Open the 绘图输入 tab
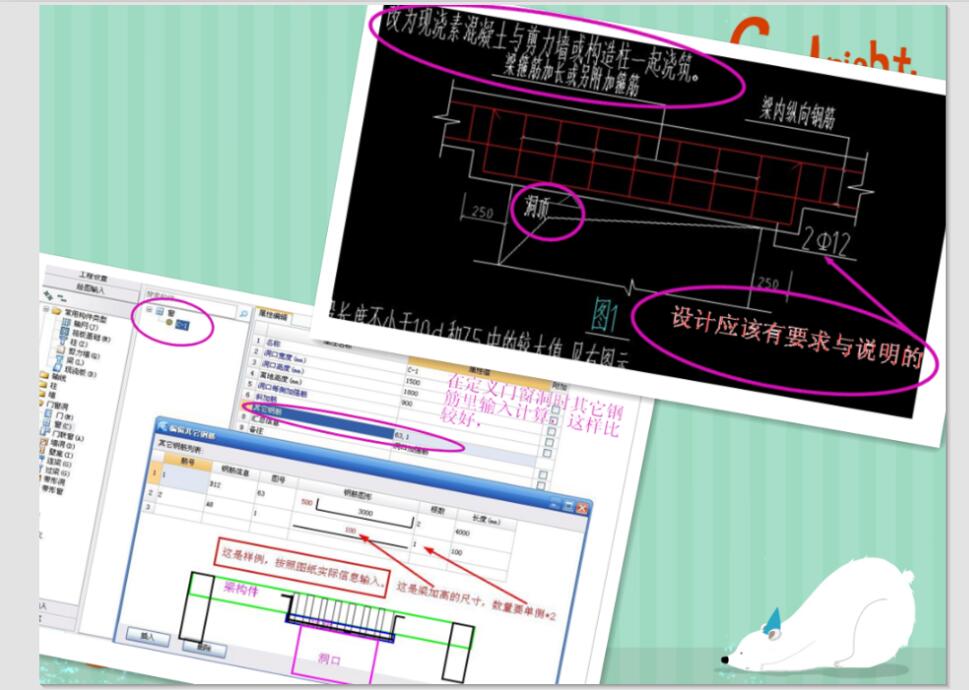The image size is (969, 690). click(x=90, y=288)
